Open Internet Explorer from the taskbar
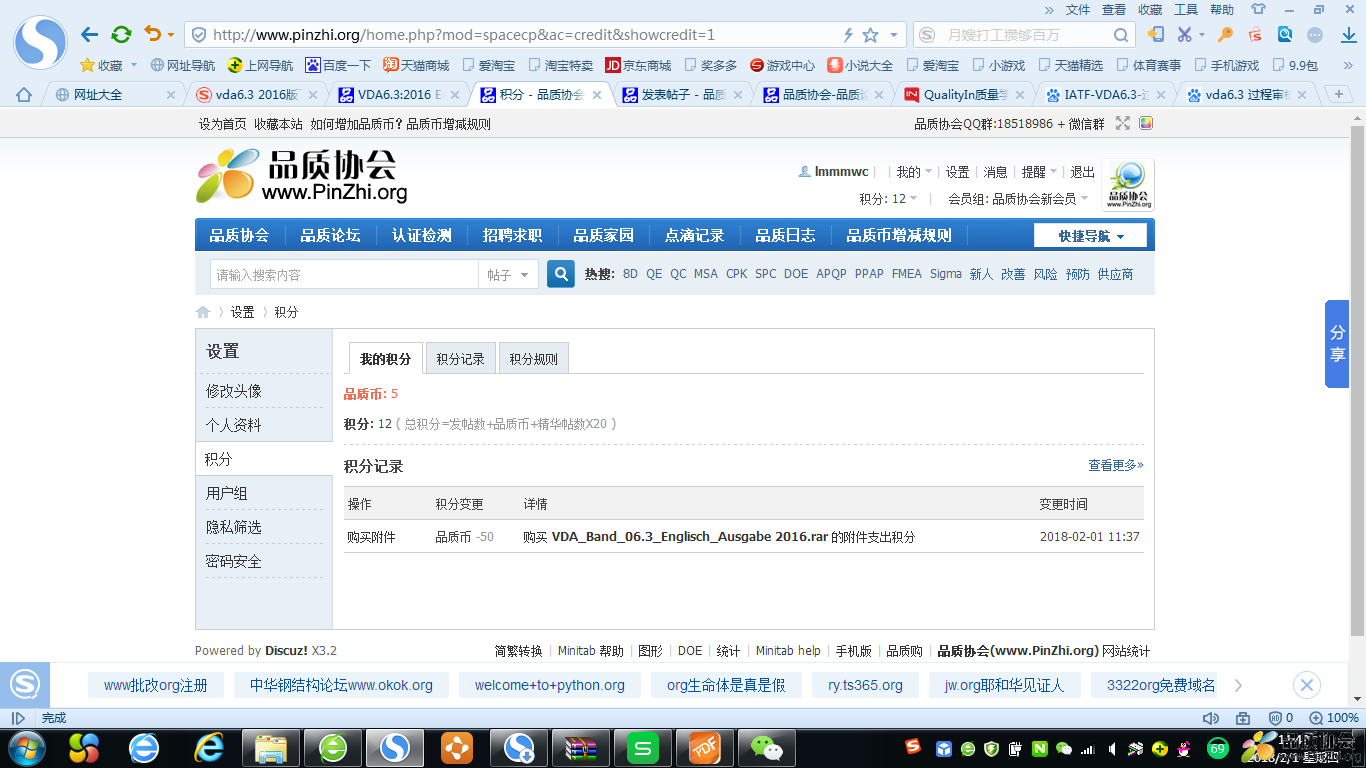1366x768 pixels. [209, 747]
